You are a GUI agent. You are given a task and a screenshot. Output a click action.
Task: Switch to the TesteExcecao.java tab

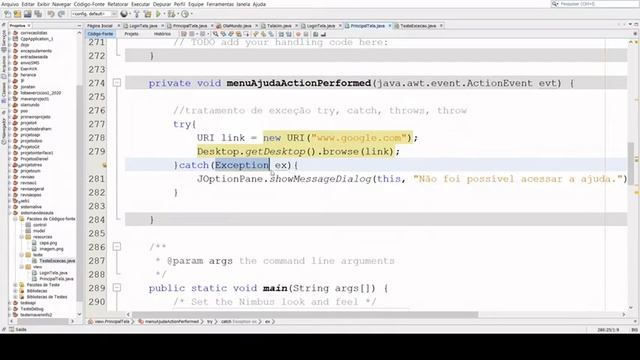coord(418,26)
